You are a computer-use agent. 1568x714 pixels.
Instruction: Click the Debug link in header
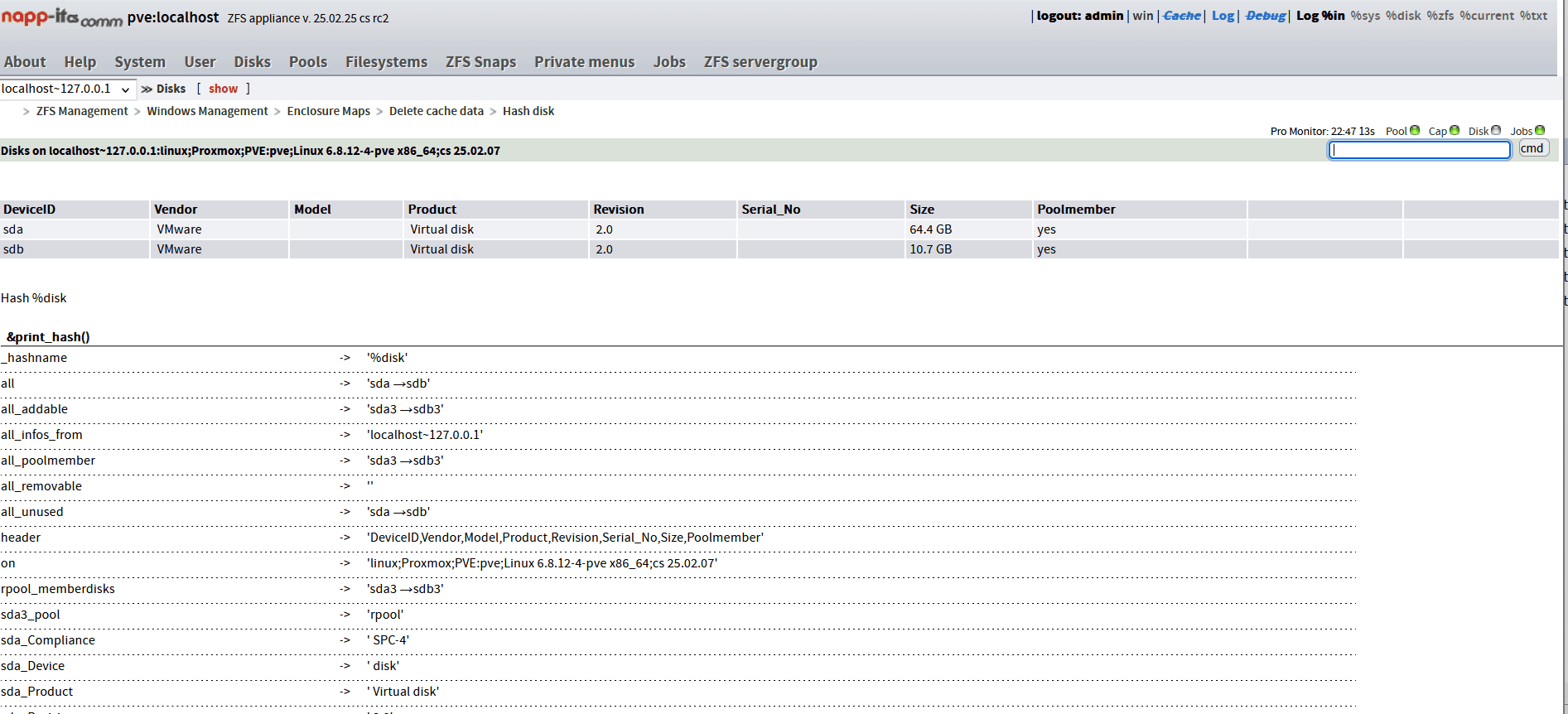(1266, 16)
